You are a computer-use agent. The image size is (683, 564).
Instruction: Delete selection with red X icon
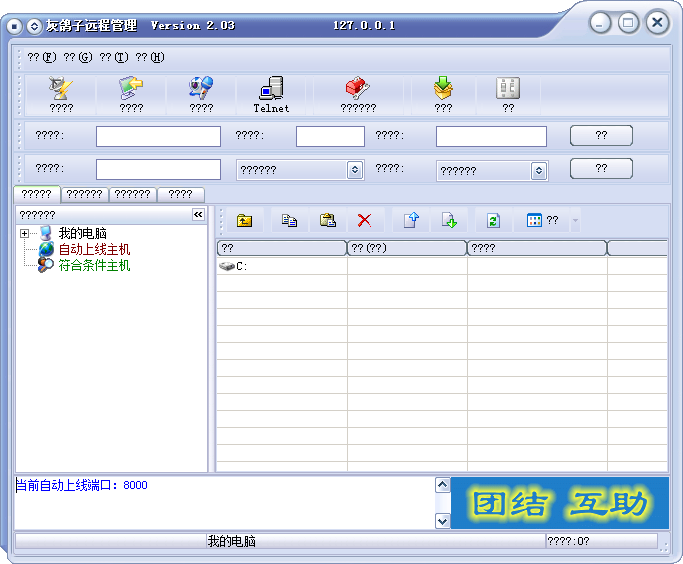tap(365, 221)
